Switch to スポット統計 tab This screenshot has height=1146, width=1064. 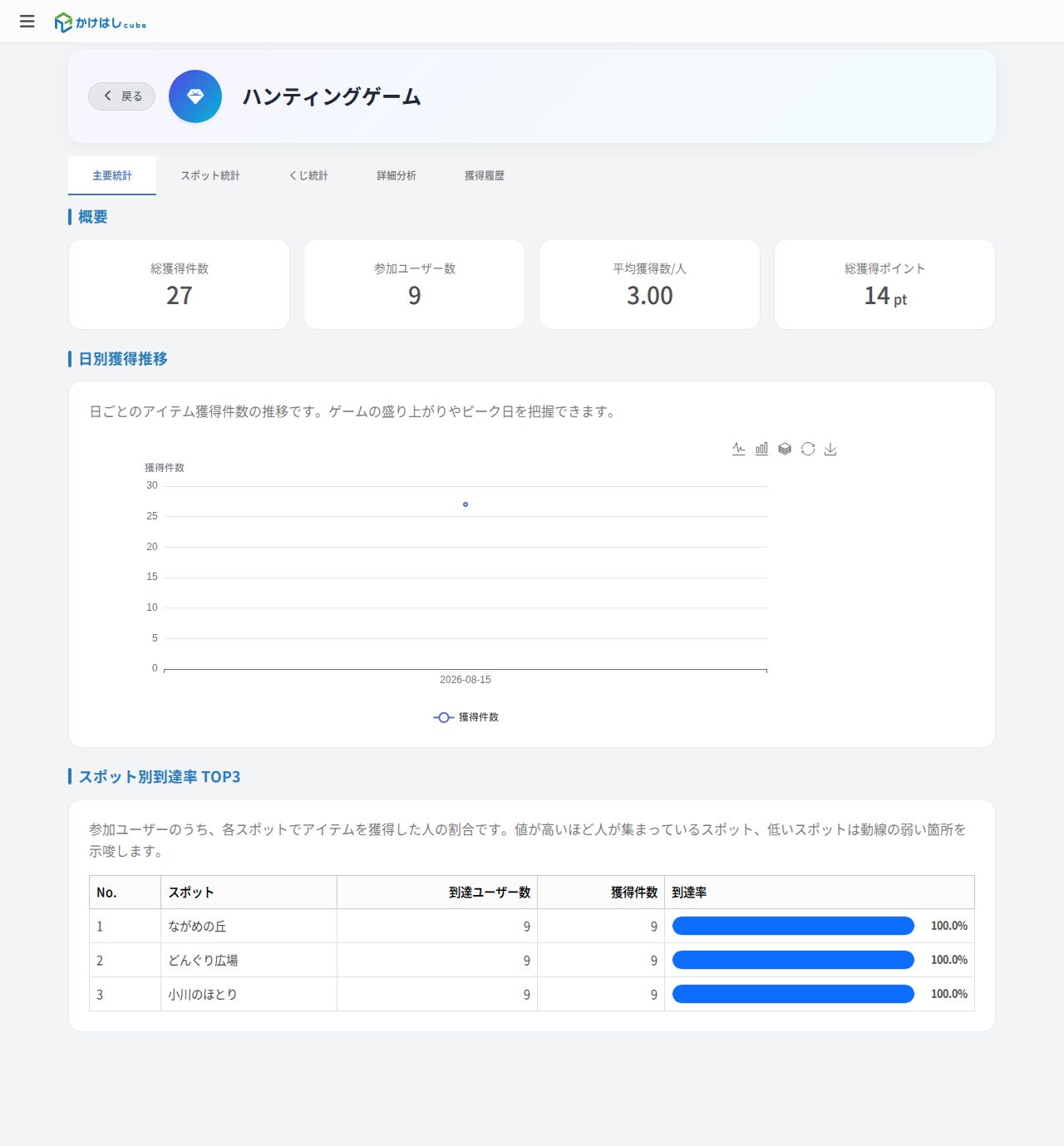click(x=210, y=175)
